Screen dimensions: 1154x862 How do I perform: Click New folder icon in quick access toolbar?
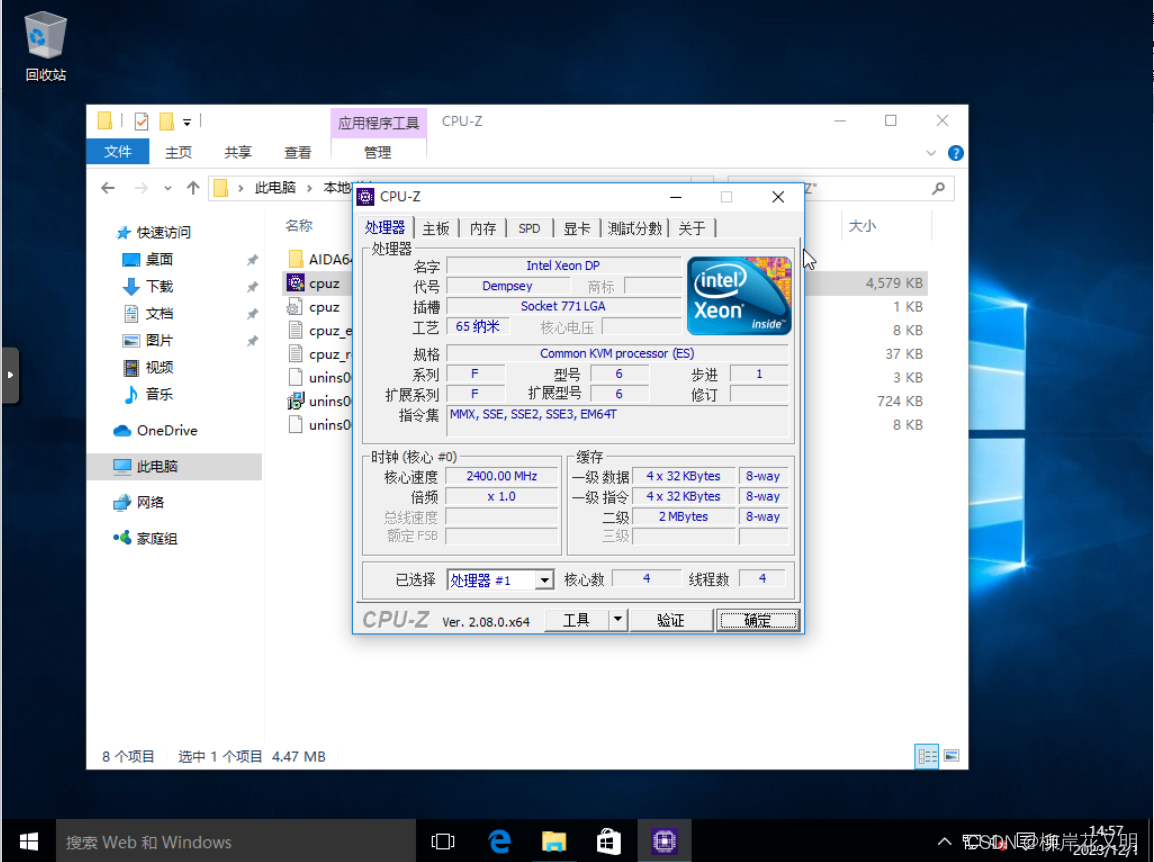coord(167,121)
